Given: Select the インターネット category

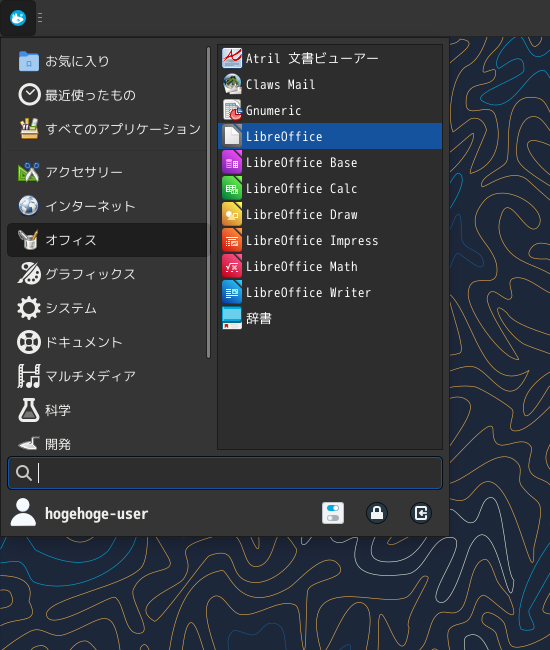Looking at the screenshot, I should point(107,206).
